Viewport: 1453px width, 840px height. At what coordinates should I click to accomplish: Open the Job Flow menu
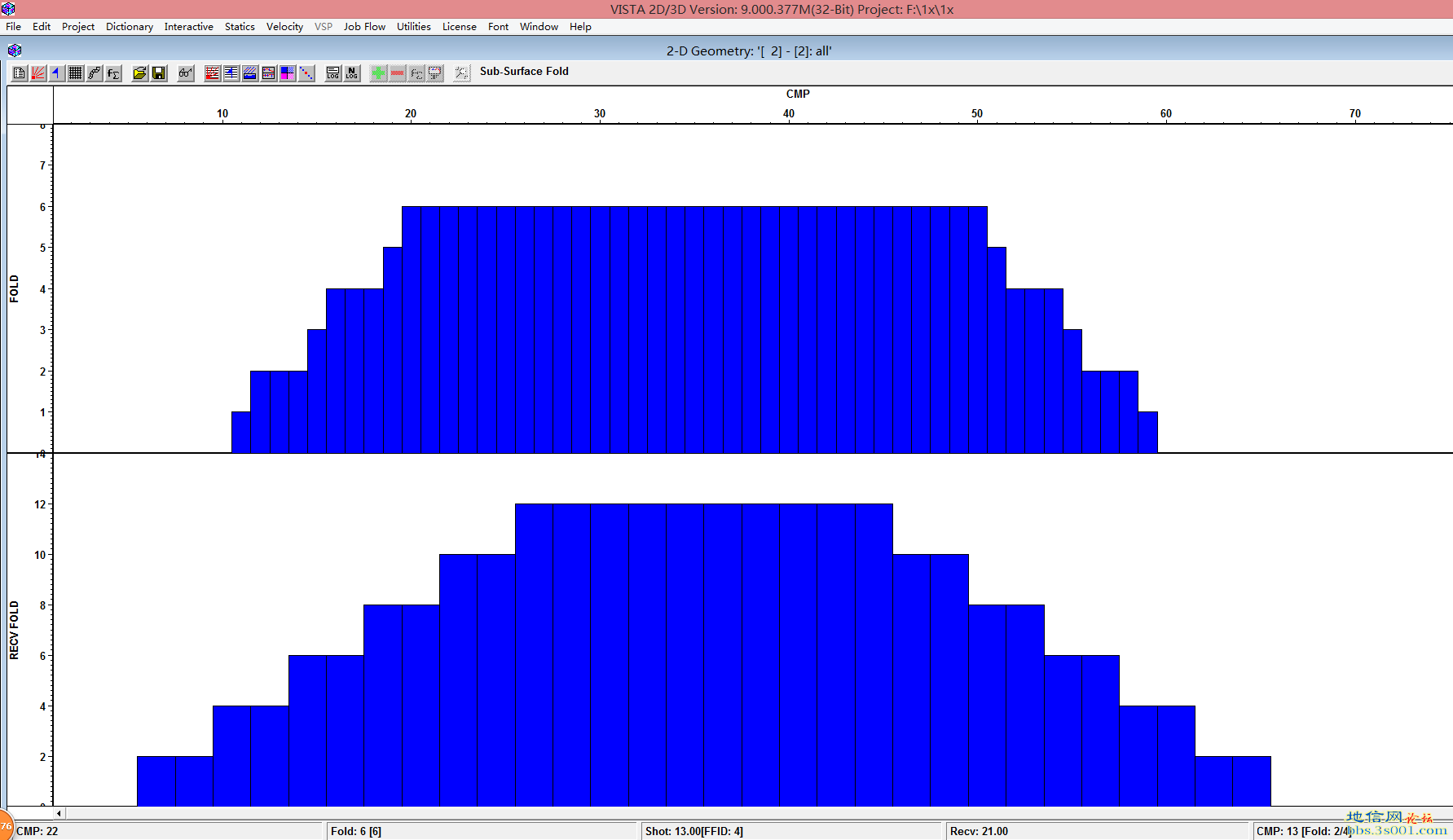[364, 27]
